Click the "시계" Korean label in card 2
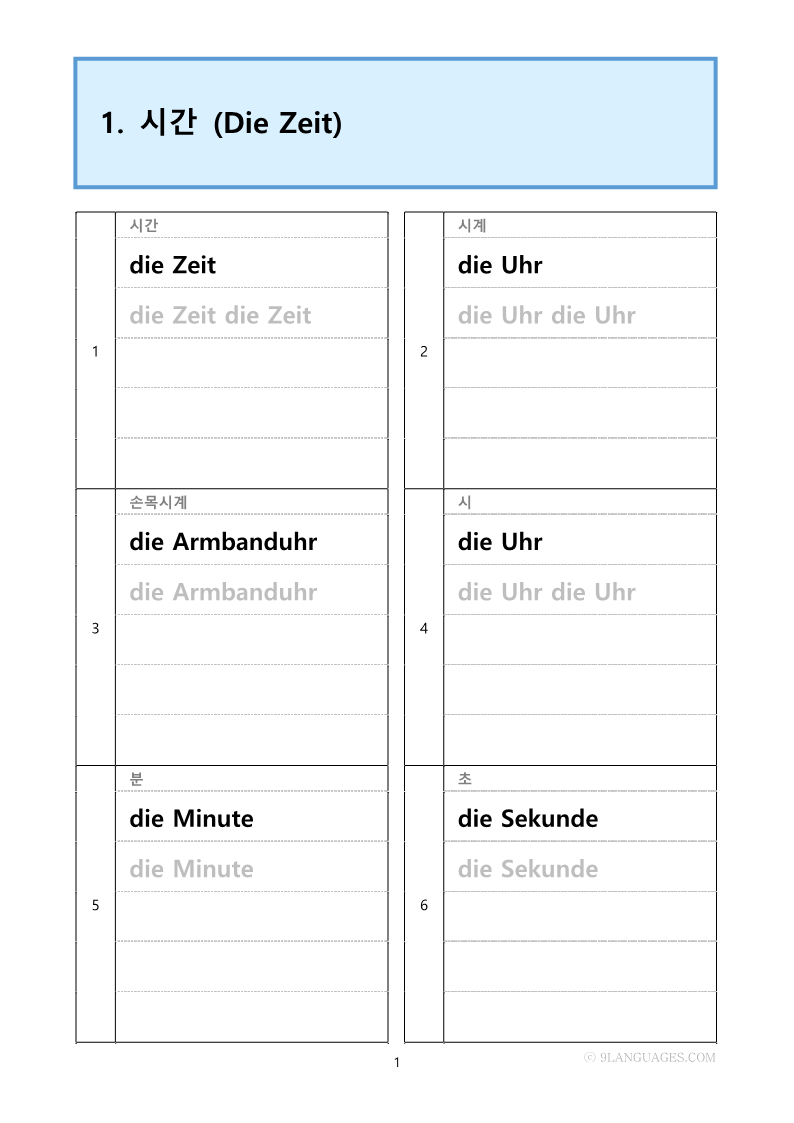 pos(472,226)
